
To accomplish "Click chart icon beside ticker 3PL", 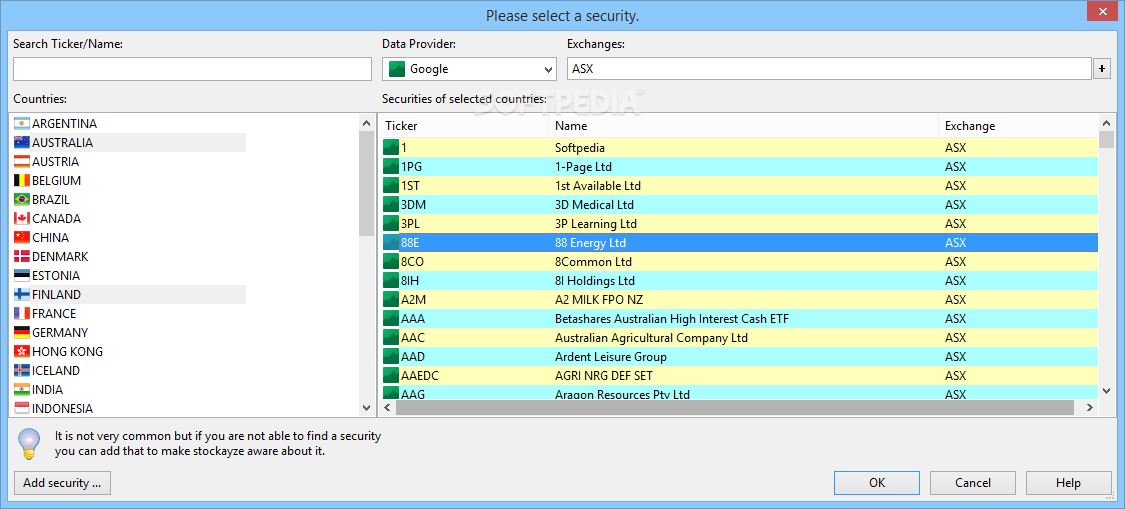I will pyautogui.click(x=390, y=223).
